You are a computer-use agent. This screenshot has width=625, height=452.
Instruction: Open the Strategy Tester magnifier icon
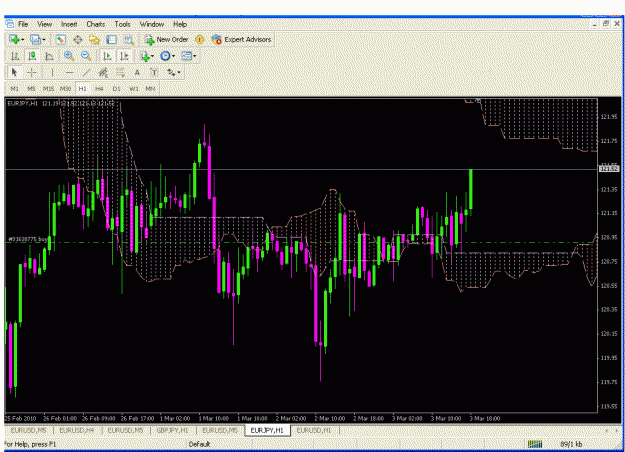tap(129, 39)
